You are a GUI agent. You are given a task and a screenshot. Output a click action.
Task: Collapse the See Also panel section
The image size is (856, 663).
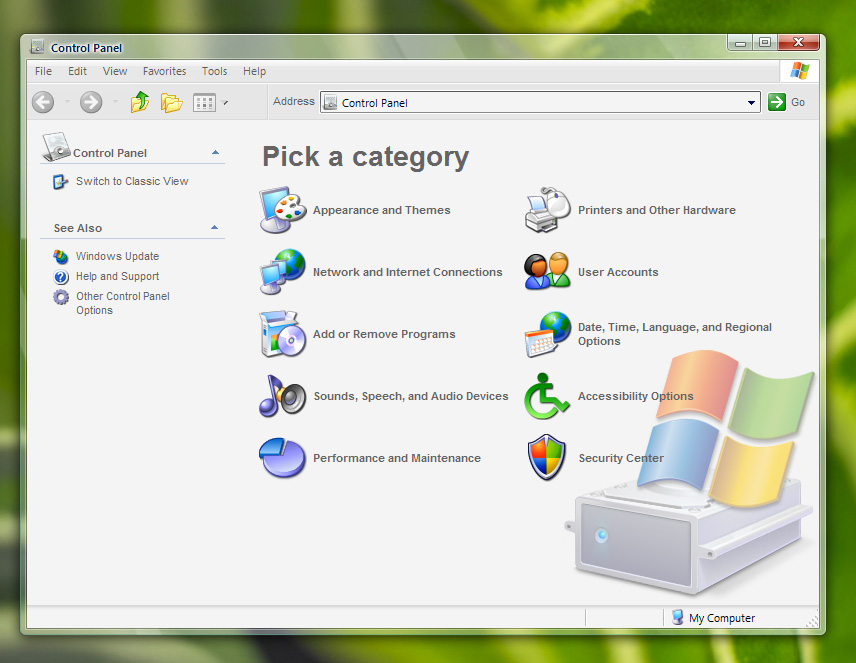215,228
